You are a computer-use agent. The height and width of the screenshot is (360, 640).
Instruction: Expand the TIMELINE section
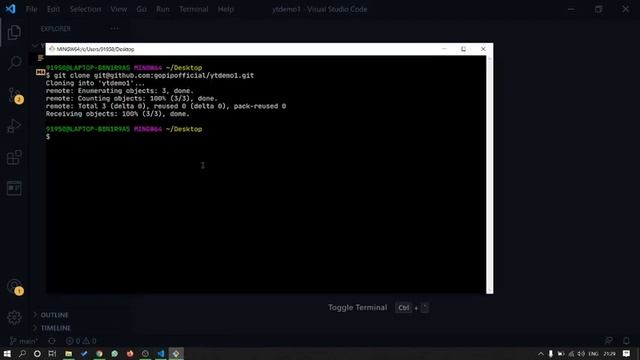pos(52,328)
